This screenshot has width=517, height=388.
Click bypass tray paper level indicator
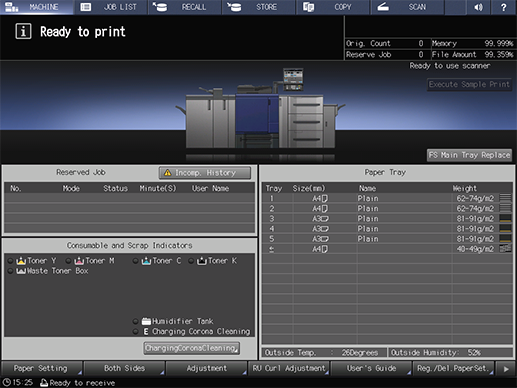pyautogui.click(x=506, y=249)
